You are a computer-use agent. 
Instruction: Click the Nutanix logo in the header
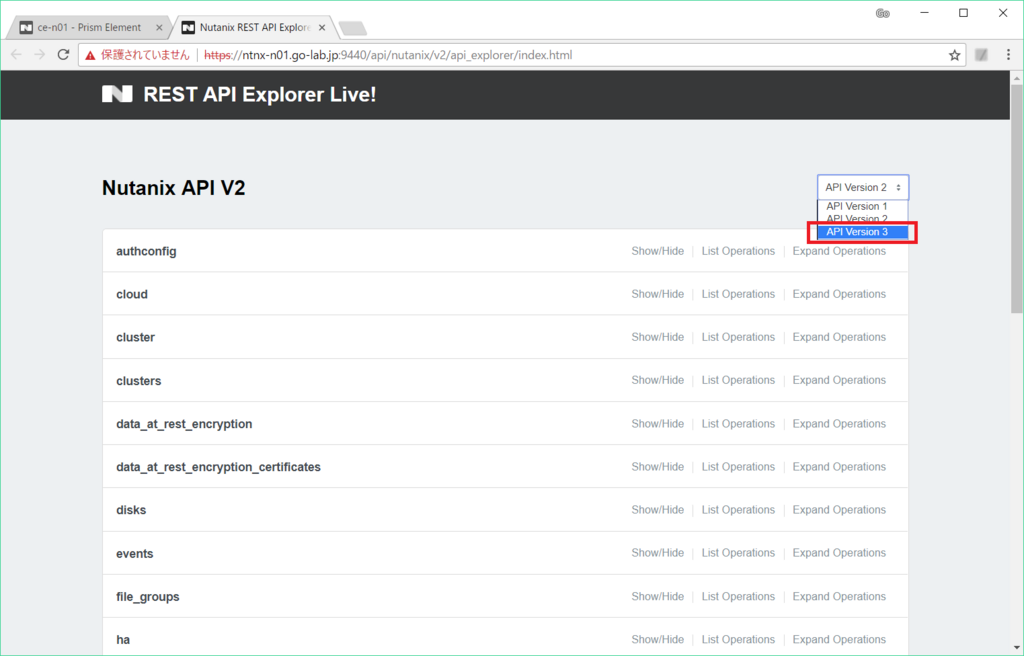pos(116,95)
